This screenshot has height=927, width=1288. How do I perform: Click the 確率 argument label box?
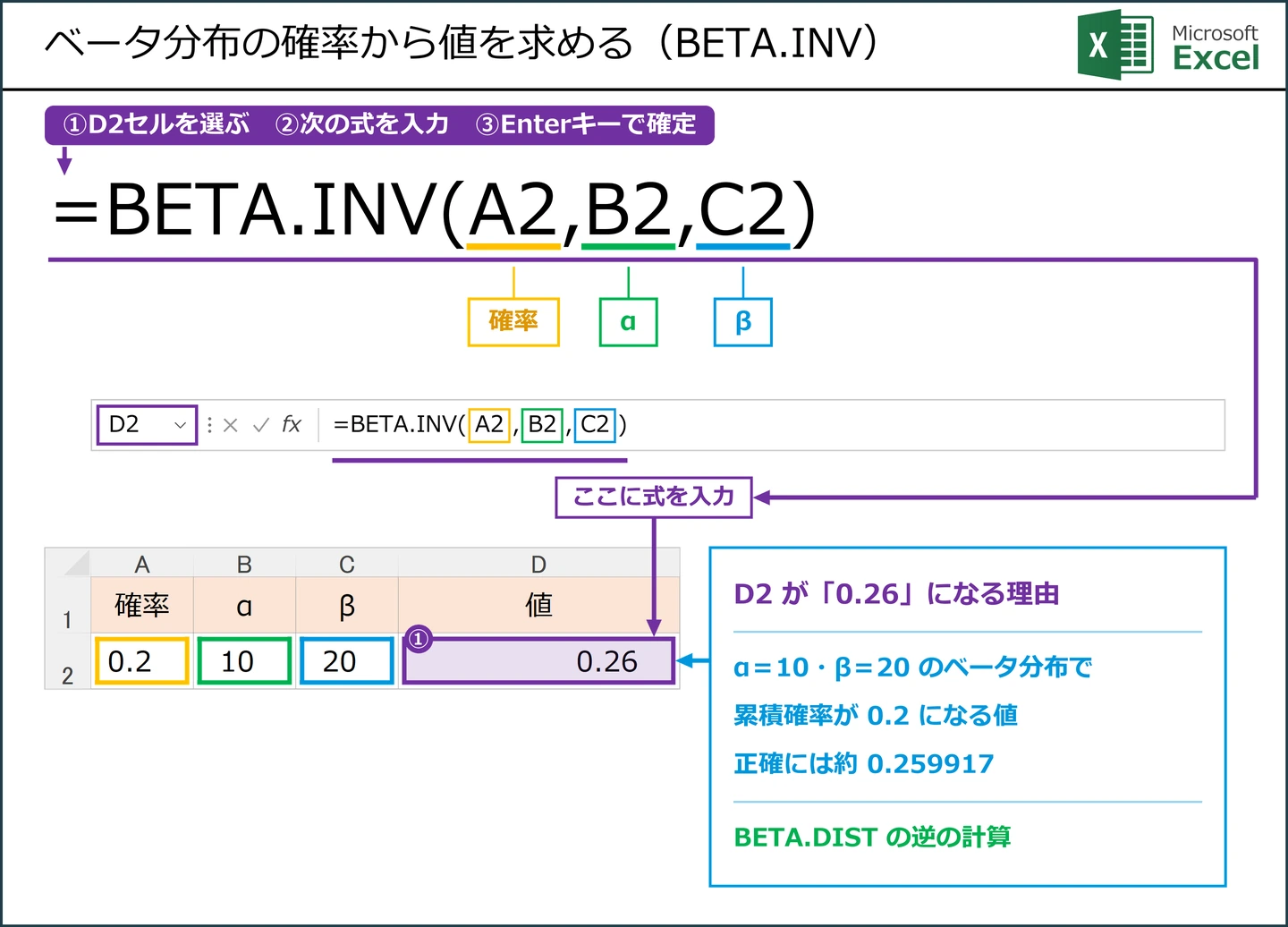513,322
